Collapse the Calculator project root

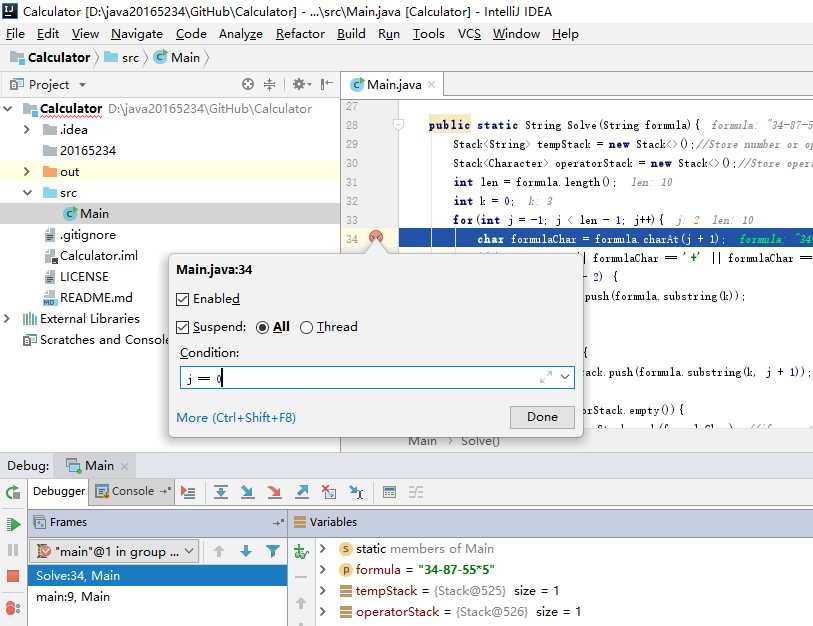[8, 108]
